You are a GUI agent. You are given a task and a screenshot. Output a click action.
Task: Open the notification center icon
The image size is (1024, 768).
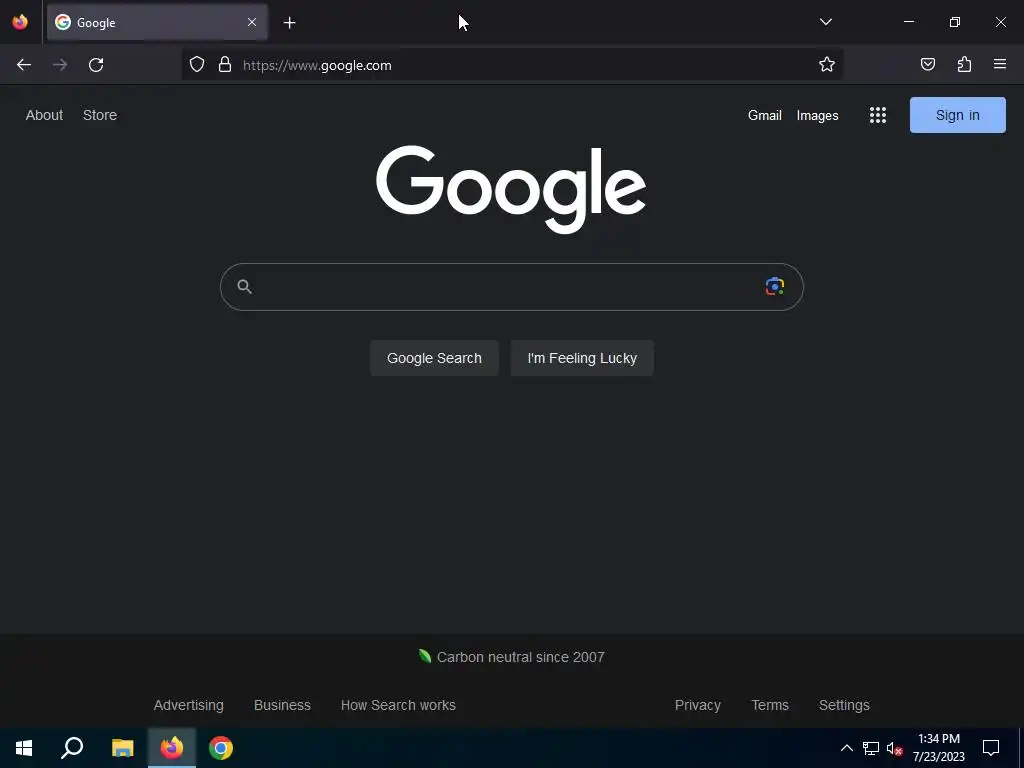[x=991, y=748]
